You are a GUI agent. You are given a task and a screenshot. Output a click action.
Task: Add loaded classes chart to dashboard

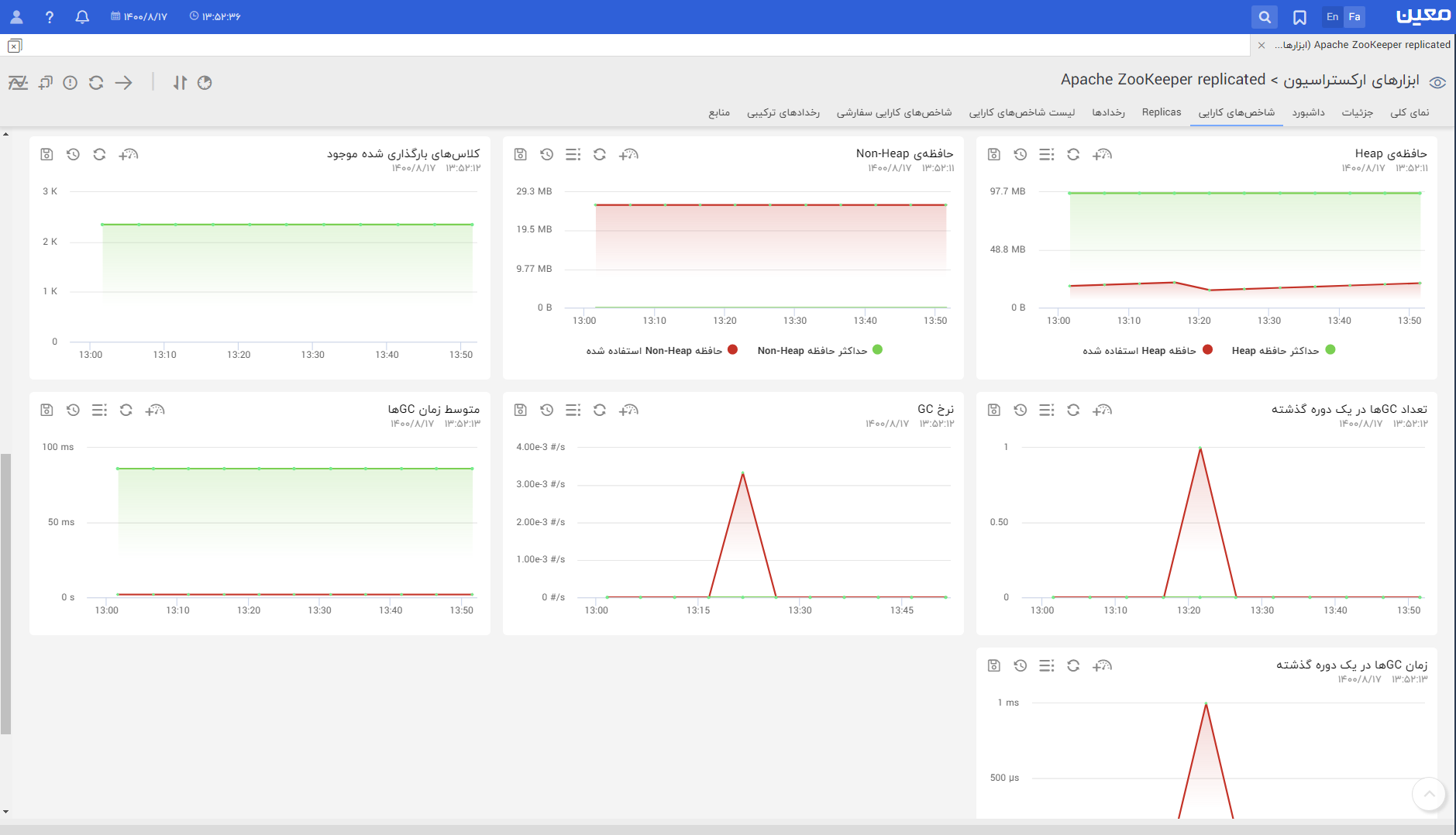coord(128,154)
